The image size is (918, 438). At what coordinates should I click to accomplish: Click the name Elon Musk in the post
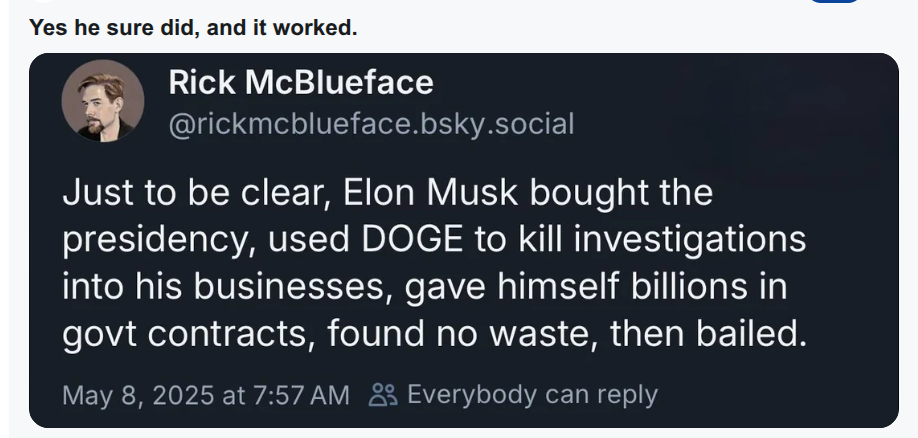tap(430, 193)
